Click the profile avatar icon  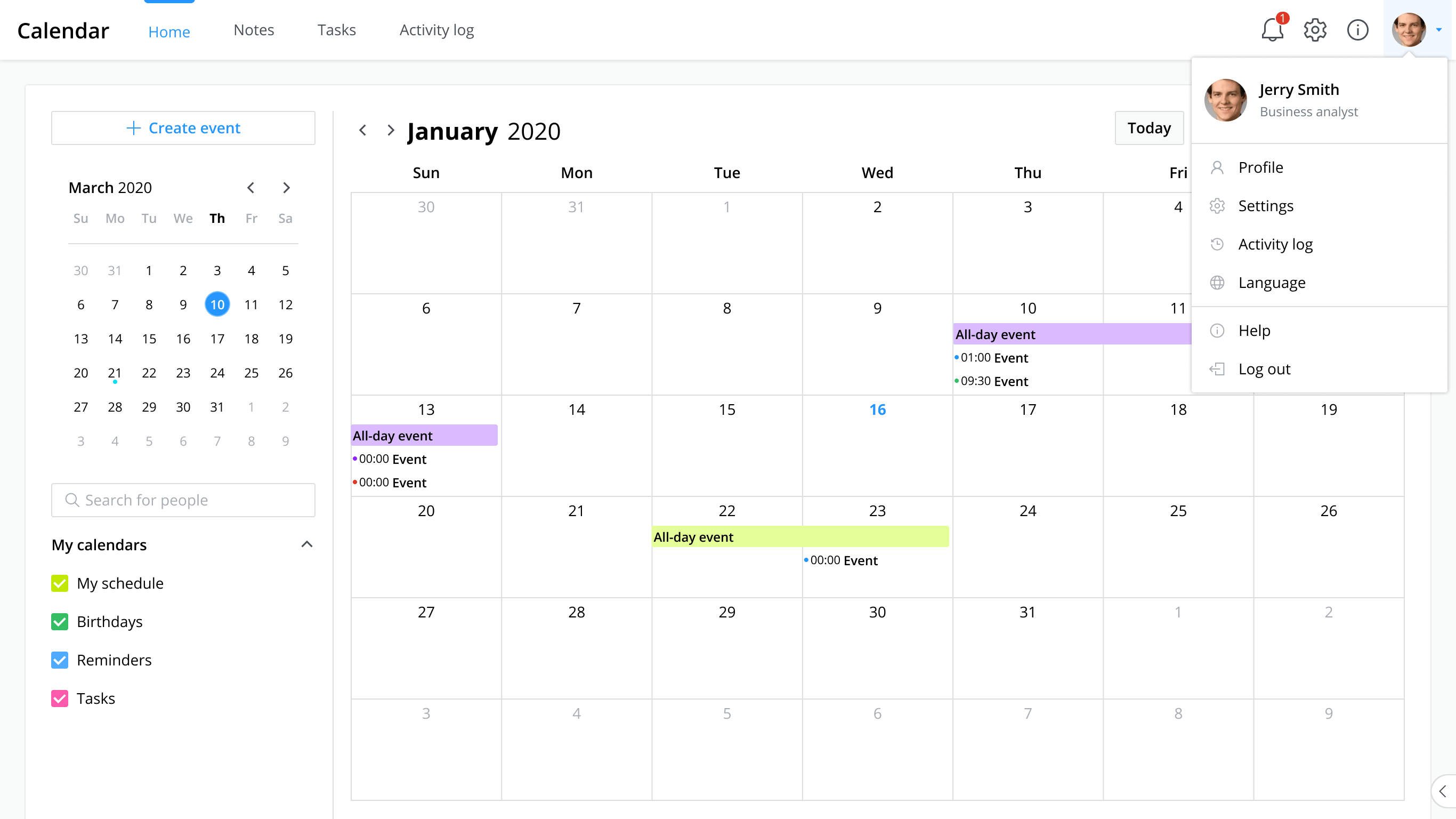pyautogui.click(x=1410, y=30)
